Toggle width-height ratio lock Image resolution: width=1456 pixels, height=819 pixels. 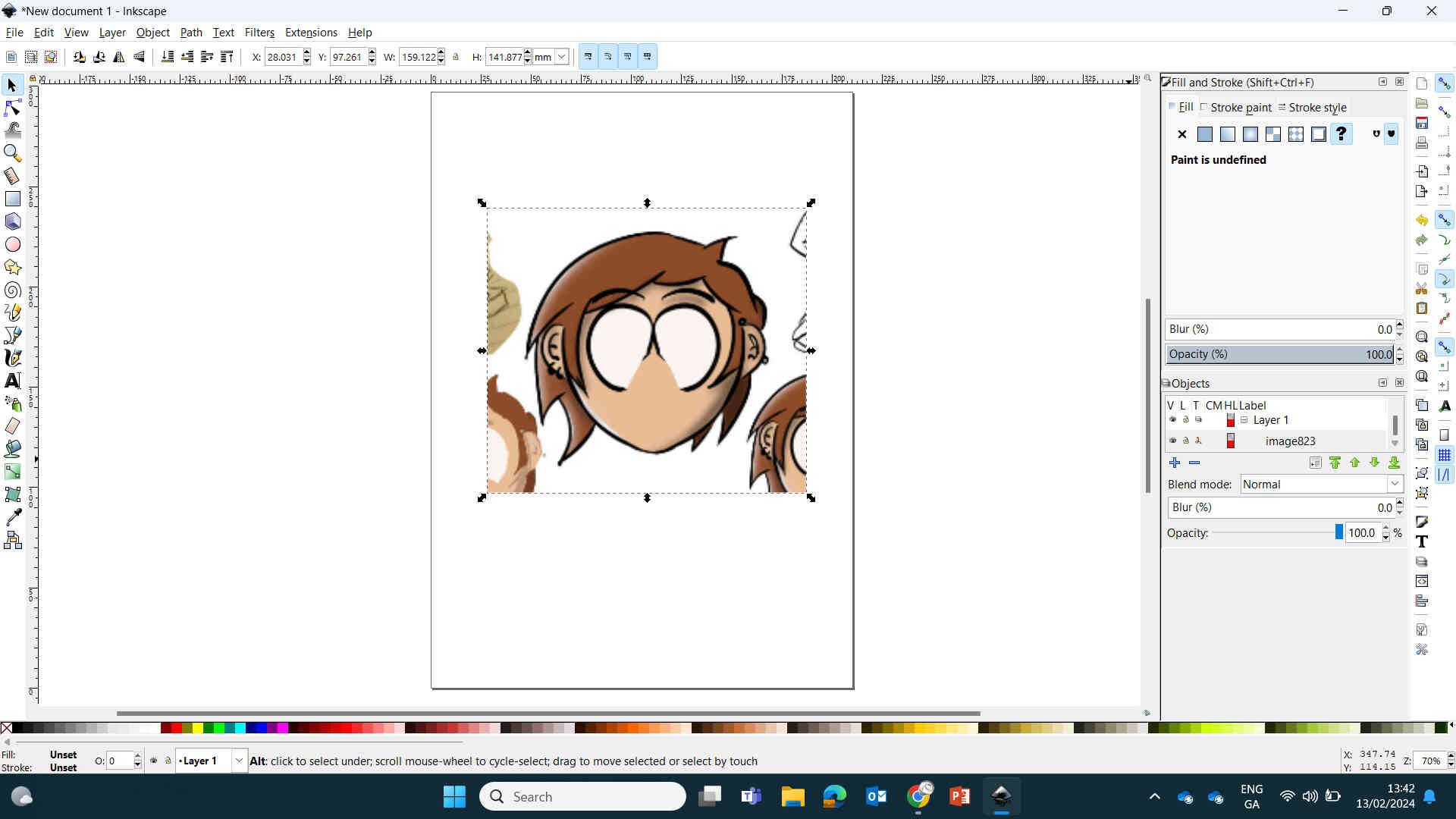[x=456, y=57]
